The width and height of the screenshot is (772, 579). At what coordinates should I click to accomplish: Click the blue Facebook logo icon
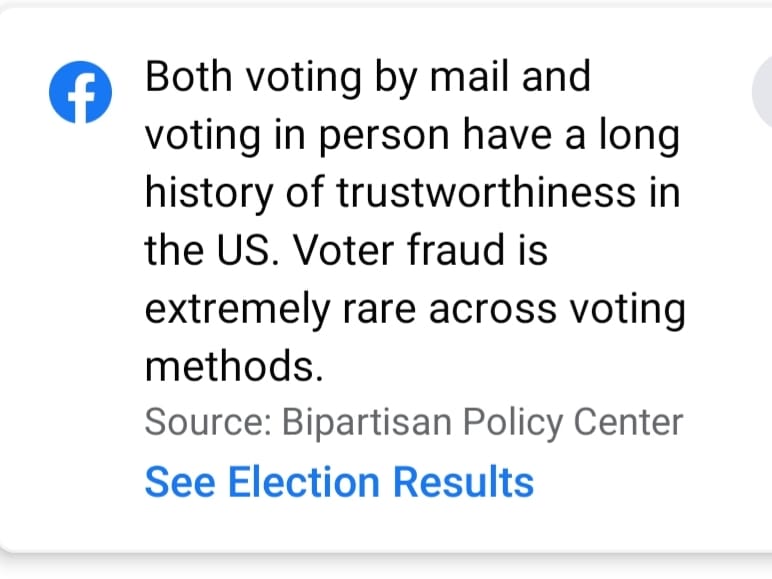pyautogui.click(x=80, y=92)
